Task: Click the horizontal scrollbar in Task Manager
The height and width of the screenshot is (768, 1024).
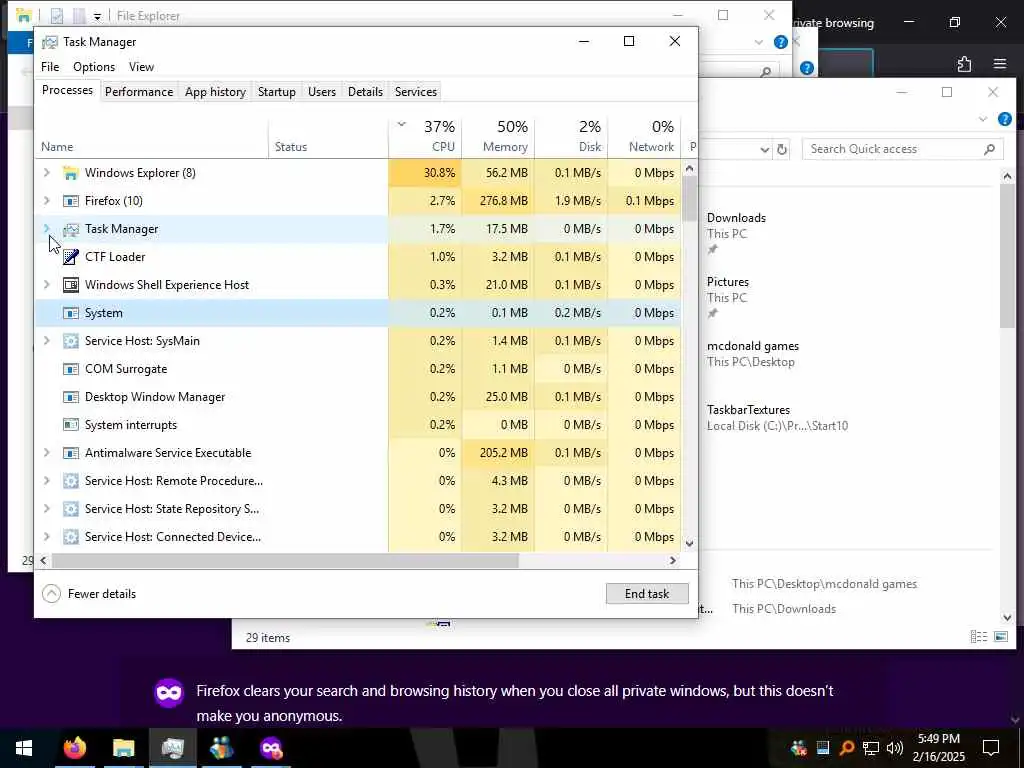Action: (x=285, y=561)
